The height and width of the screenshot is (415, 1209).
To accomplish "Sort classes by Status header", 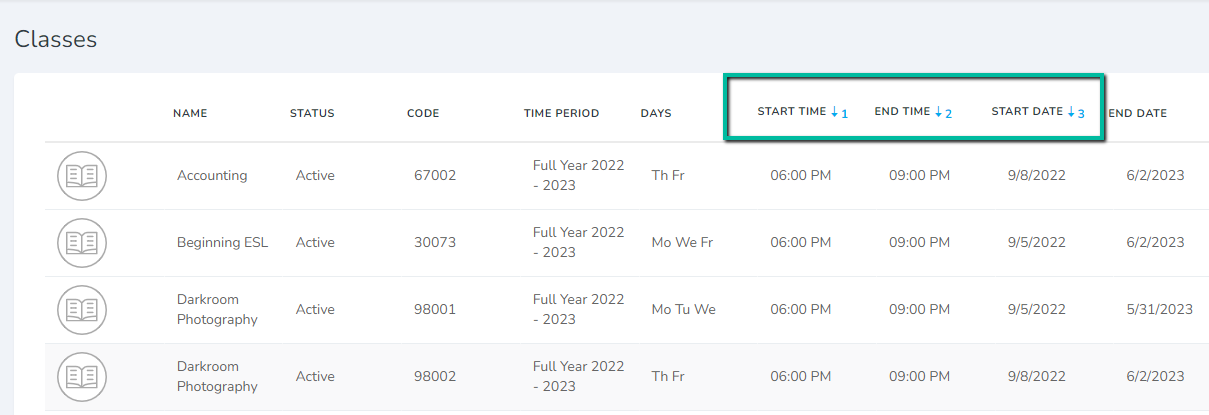I will click(312, 113).
